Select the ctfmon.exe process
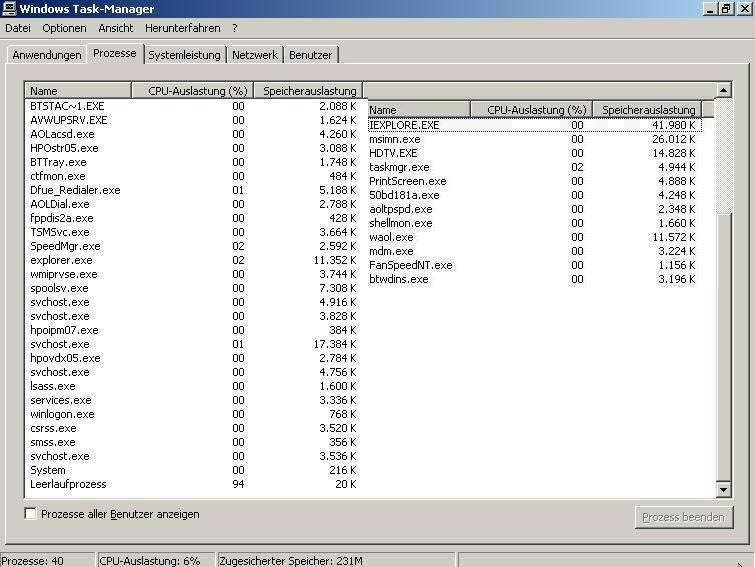Viewport: 755px width, 567px height. [x=193, y=176]
